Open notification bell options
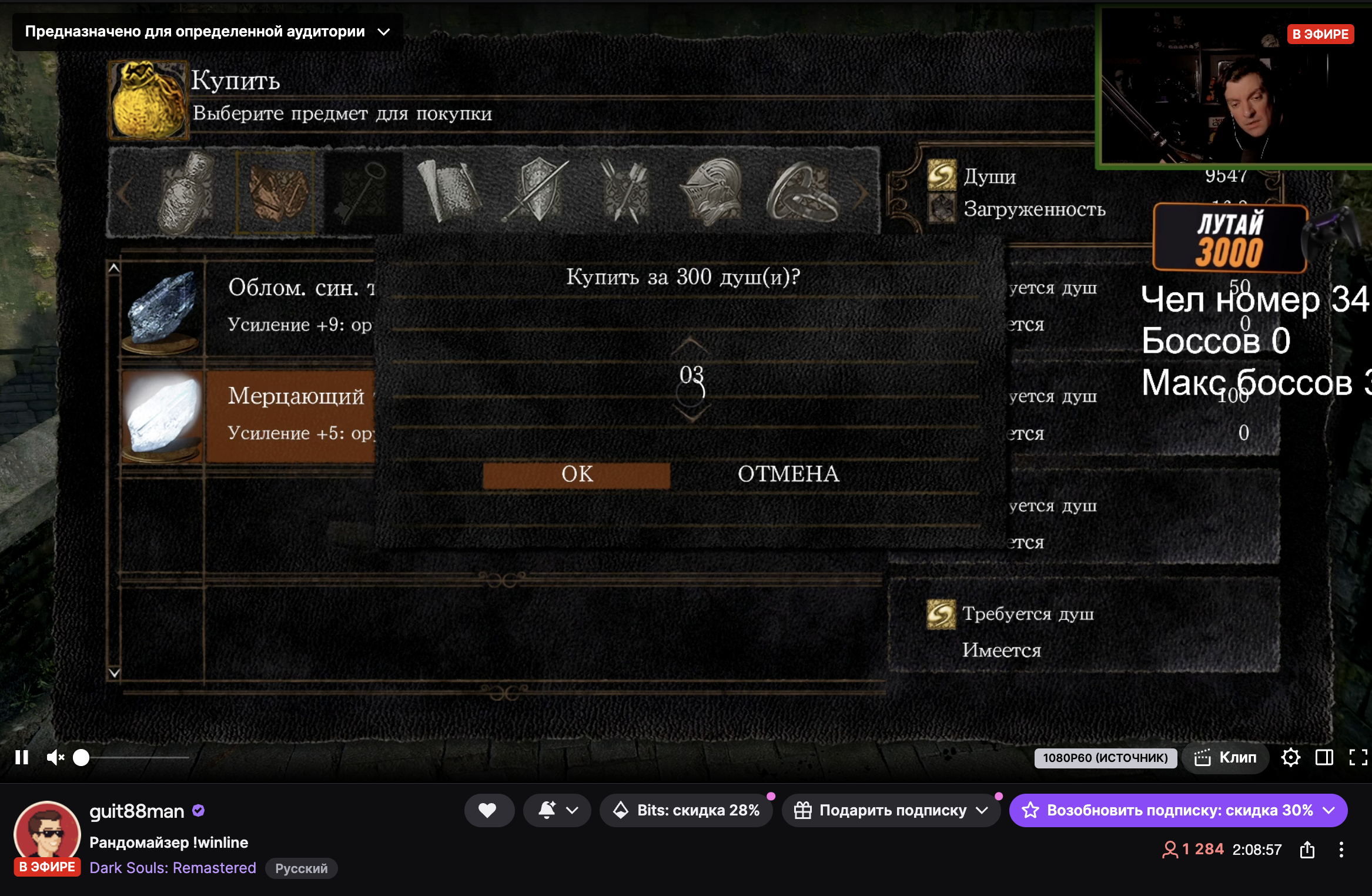This screenshot has width=1372, height=896. 557,810
